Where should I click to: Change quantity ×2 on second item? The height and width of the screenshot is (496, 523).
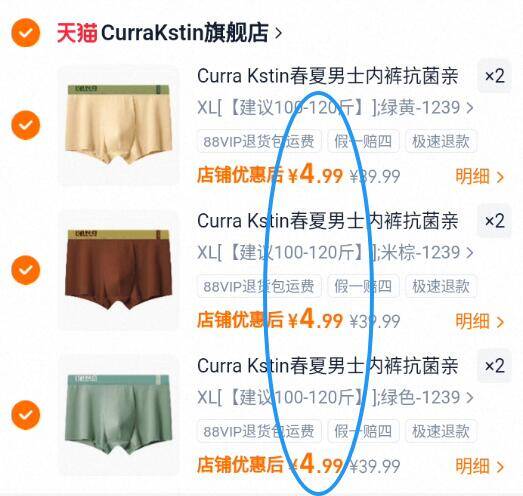click(x=494, y=221)
